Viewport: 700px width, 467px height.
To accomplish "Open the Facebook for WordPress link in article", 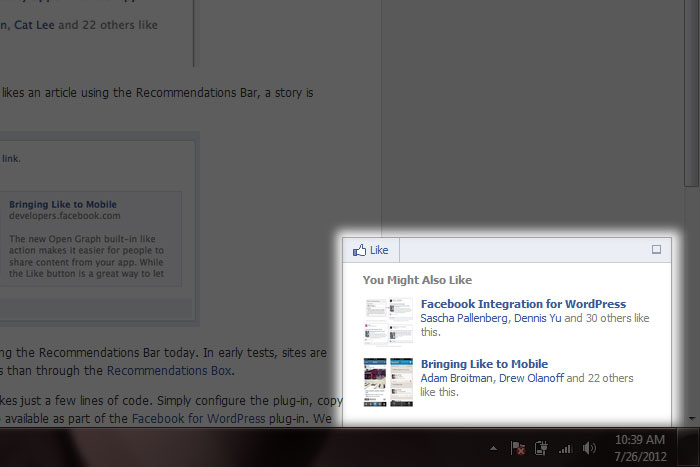I will click(x=199, y=419).
